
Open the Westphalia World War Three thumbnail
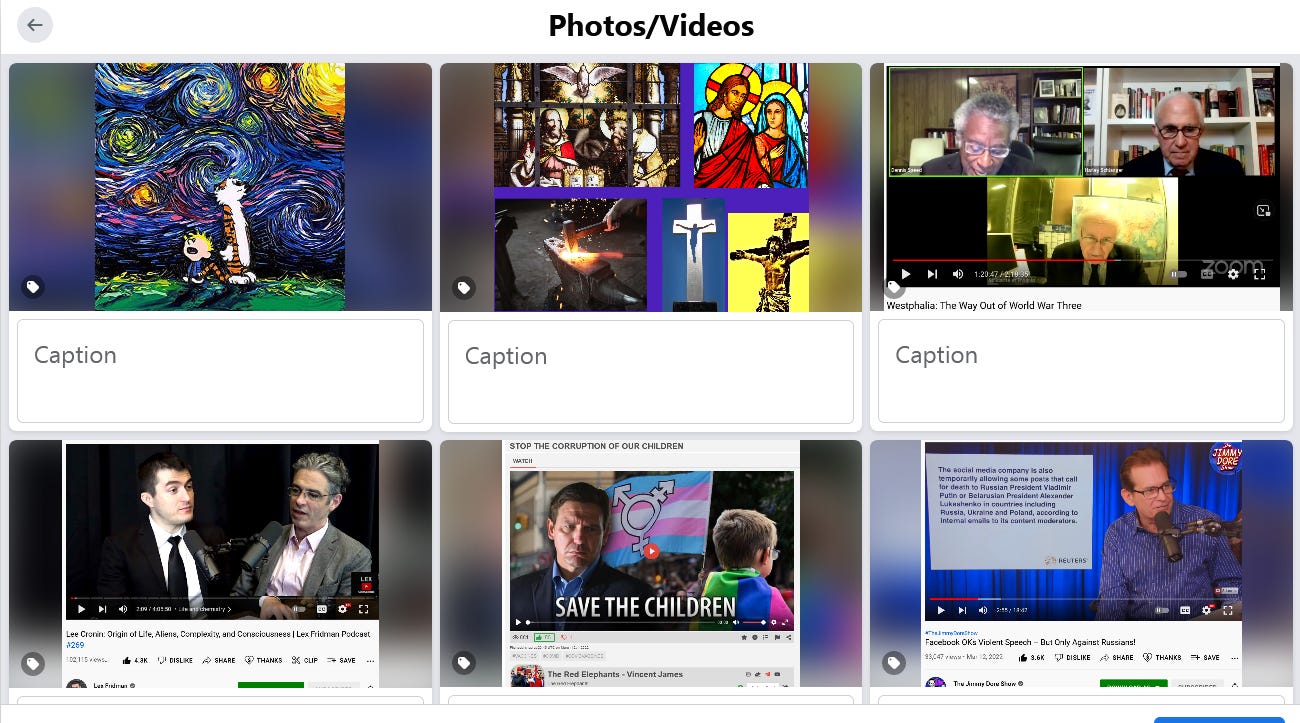pos(1081,187)
